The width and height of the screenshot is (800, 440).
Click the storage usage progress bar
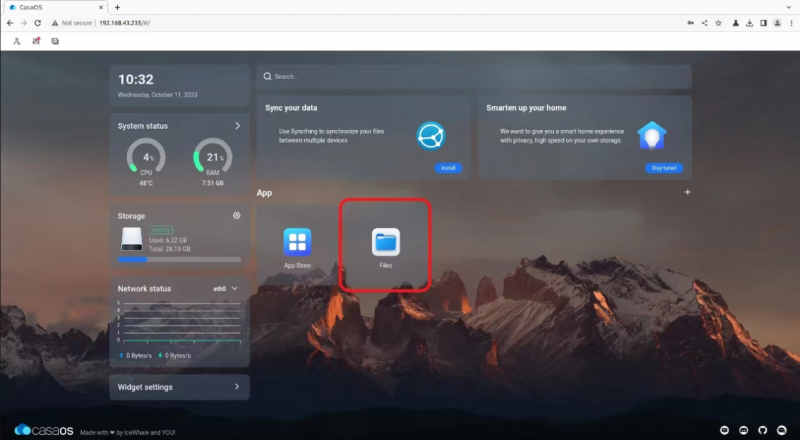pyautogui.click(x=179, y=260)
